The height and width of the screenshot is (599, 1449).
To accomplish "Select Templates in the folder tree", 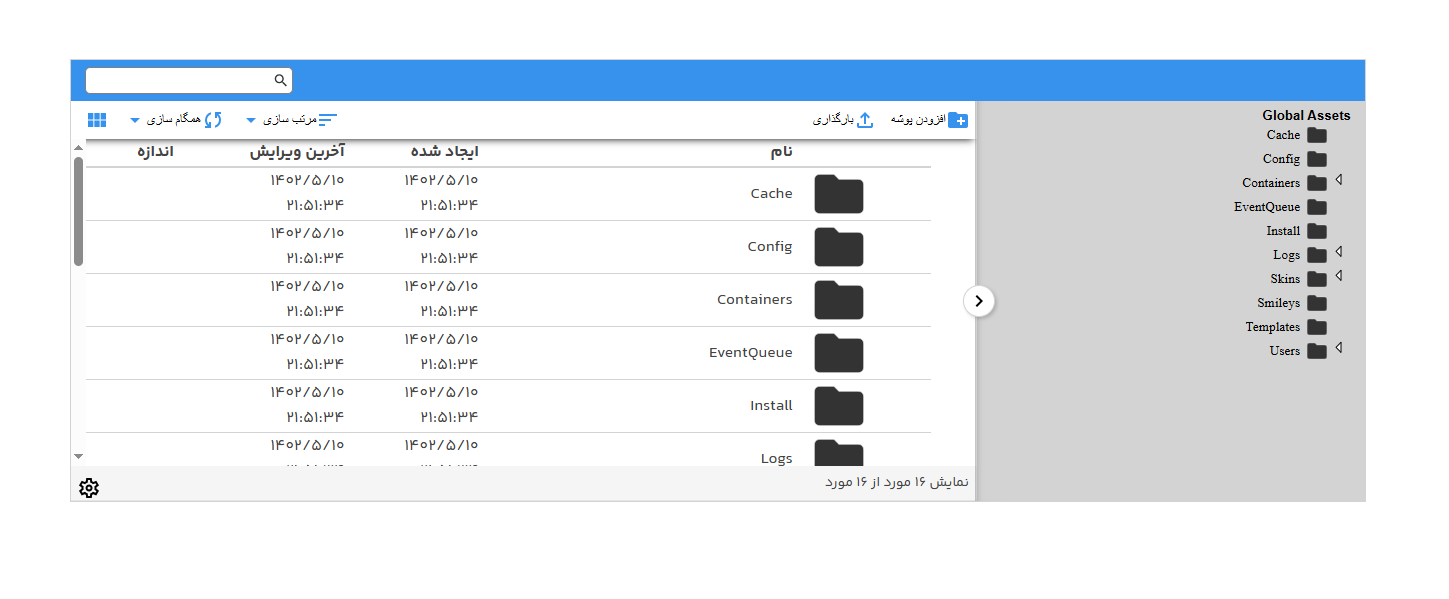I will tap(1272, 327).
